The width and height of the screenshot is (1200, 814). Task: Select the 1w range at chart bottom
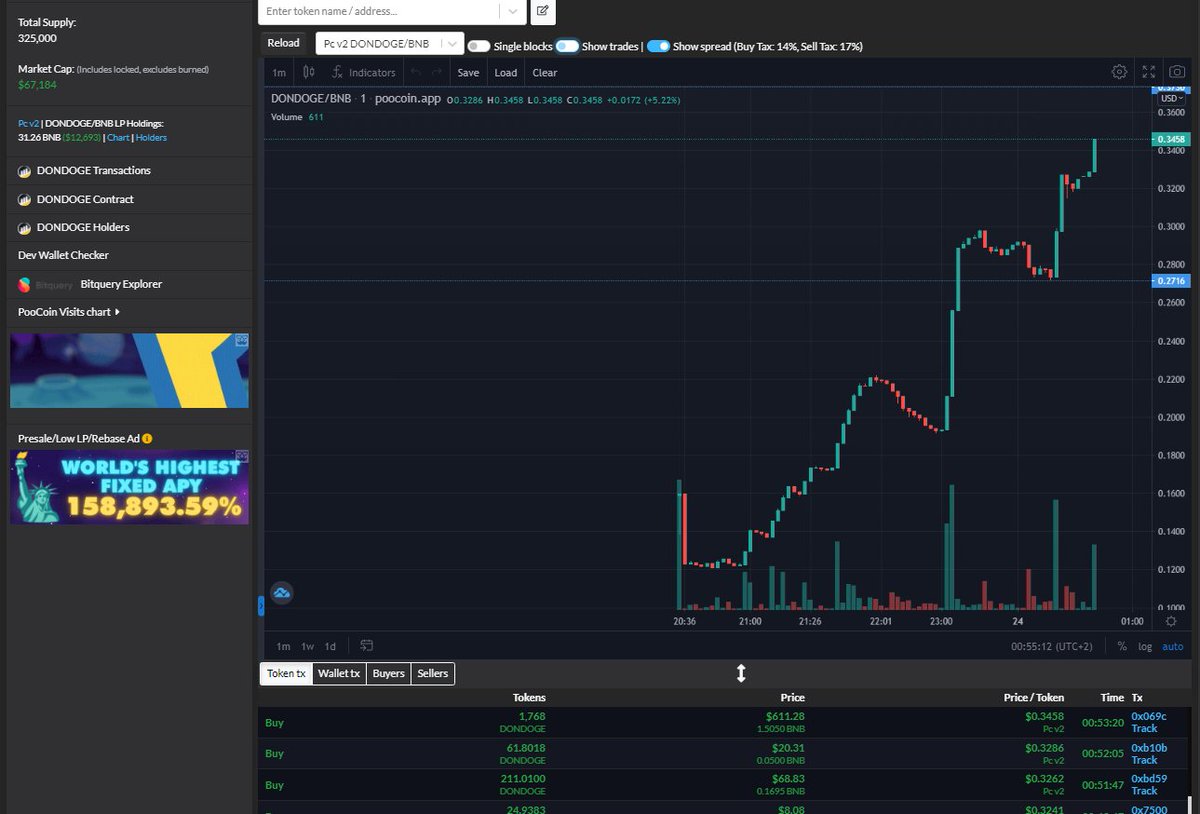point(308,646)
